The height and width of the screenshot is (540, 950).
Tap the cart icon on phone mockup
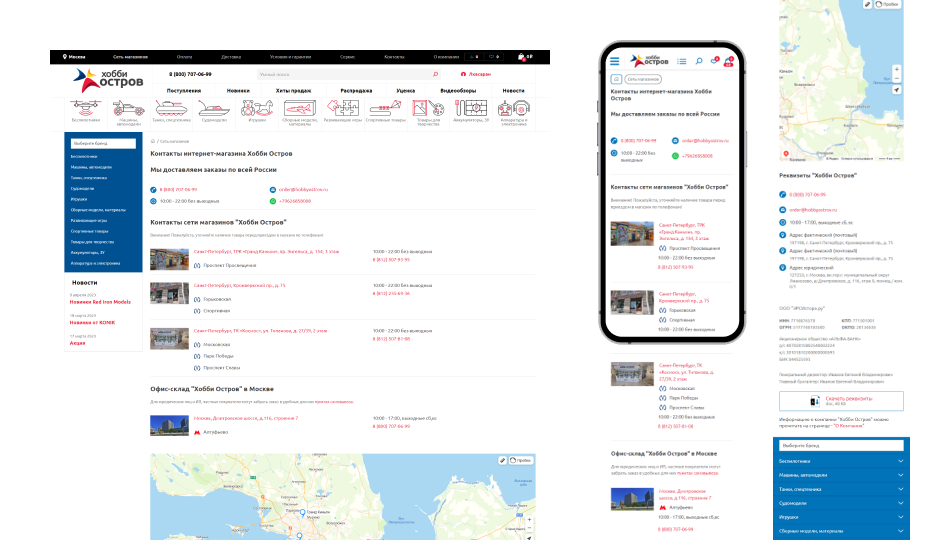click(729, 61)
